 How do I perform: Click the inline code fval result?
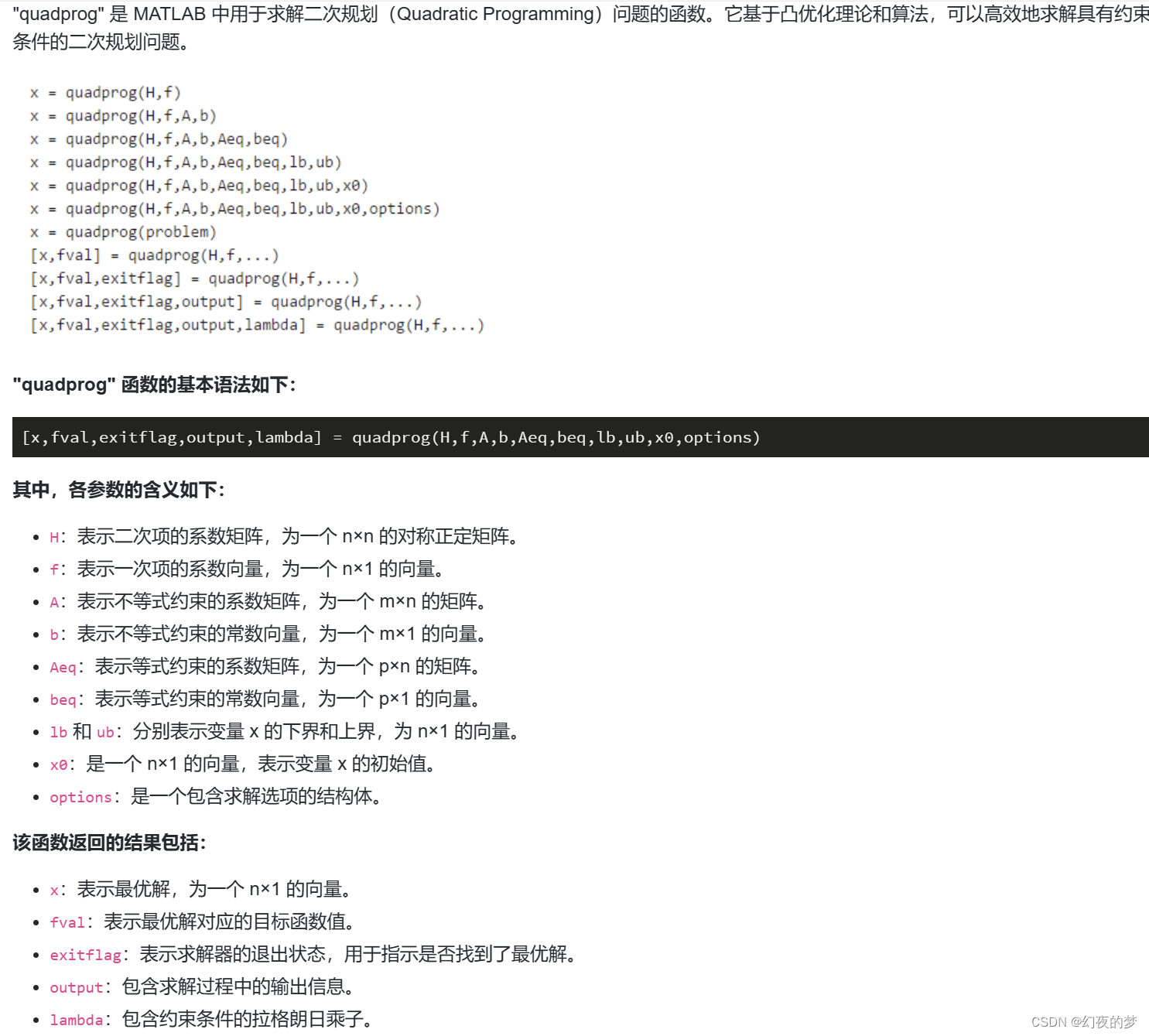click(67, 921)
